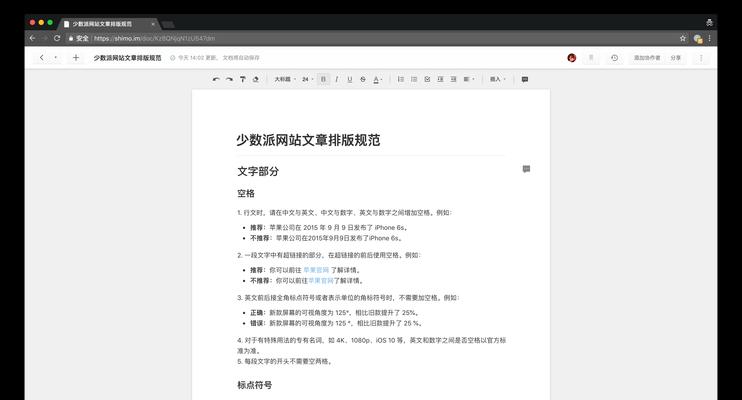
Task: Expand dropdown arrow next to back chevron
Action: click(x=55, y=58)
